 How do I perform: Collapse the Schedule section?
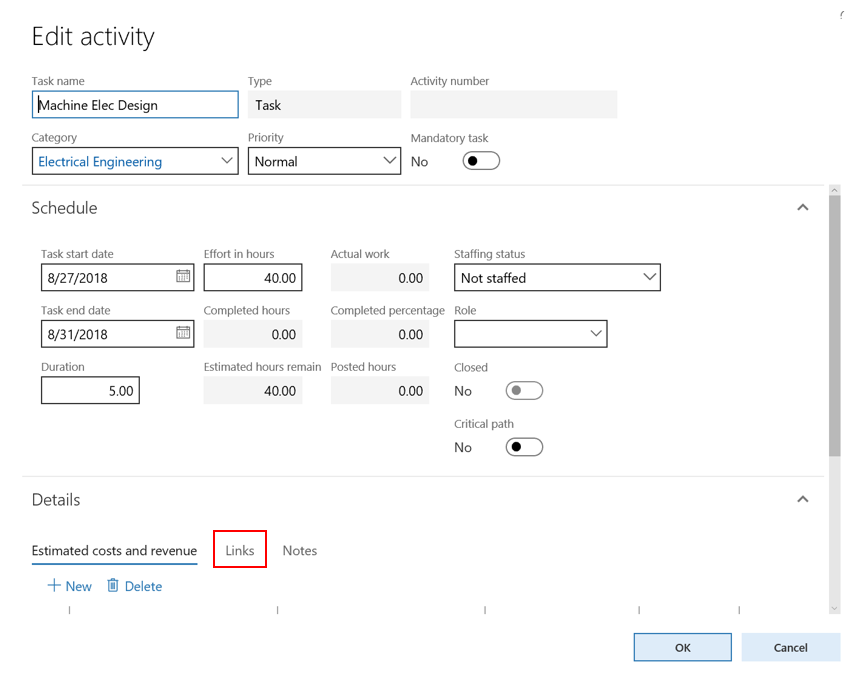(x=802, y=208)
